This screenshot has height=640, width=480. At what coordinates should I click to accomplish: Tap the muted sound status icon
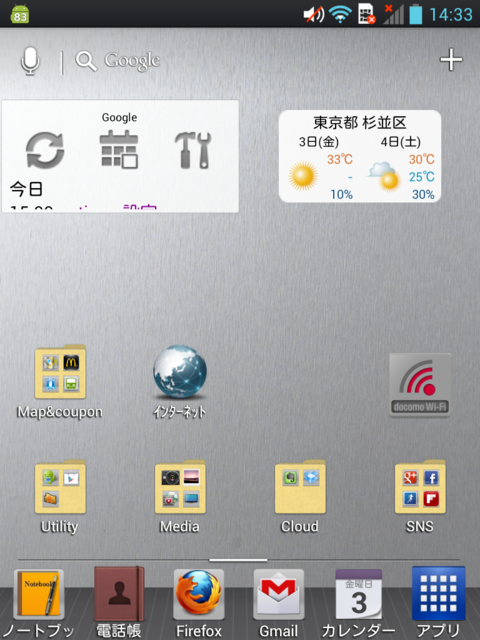(x=313, y=15)
